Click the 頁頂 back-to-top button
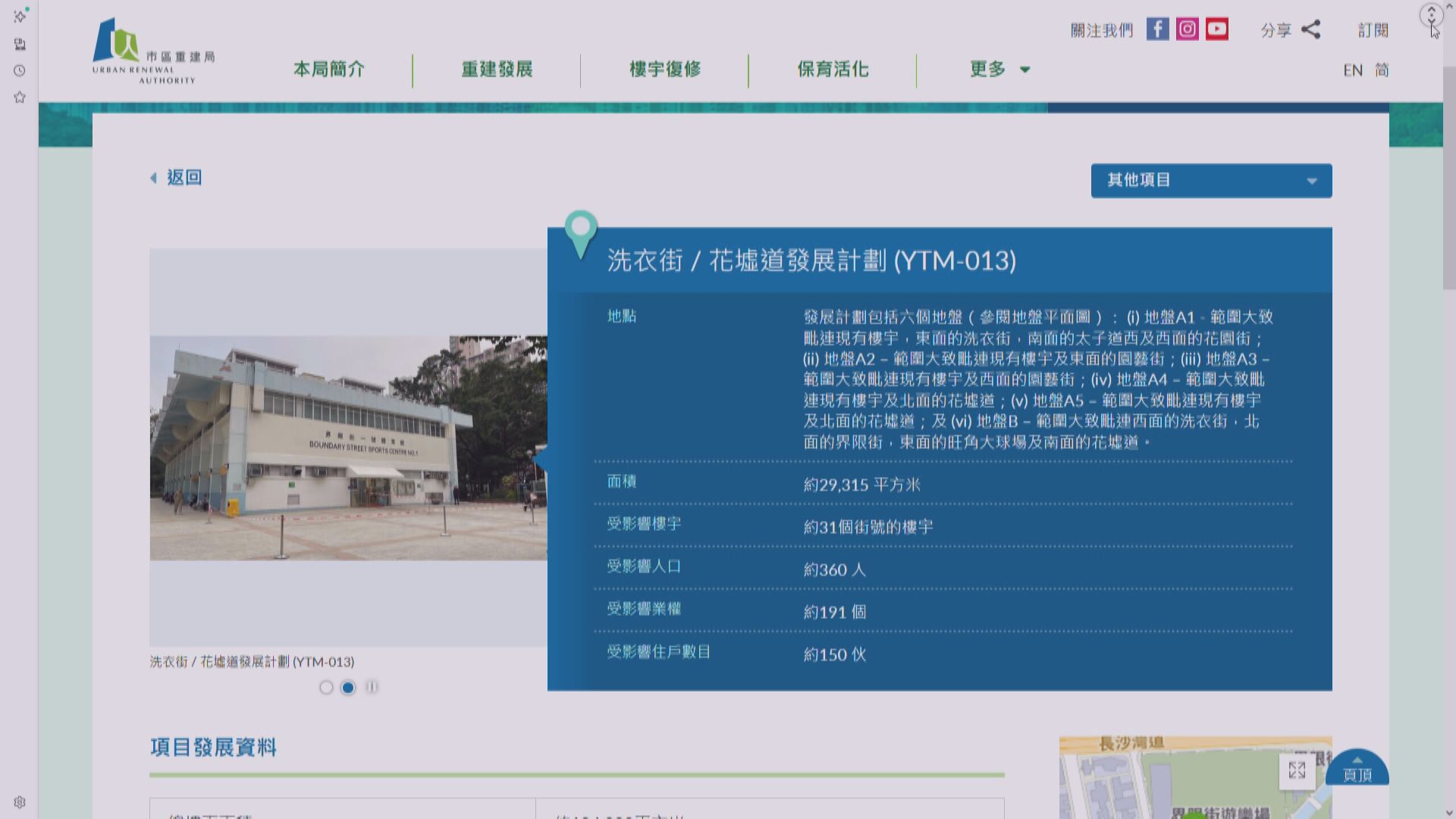The height and width of the screenshot is (819, 1456). click(x=1357, y=770)
